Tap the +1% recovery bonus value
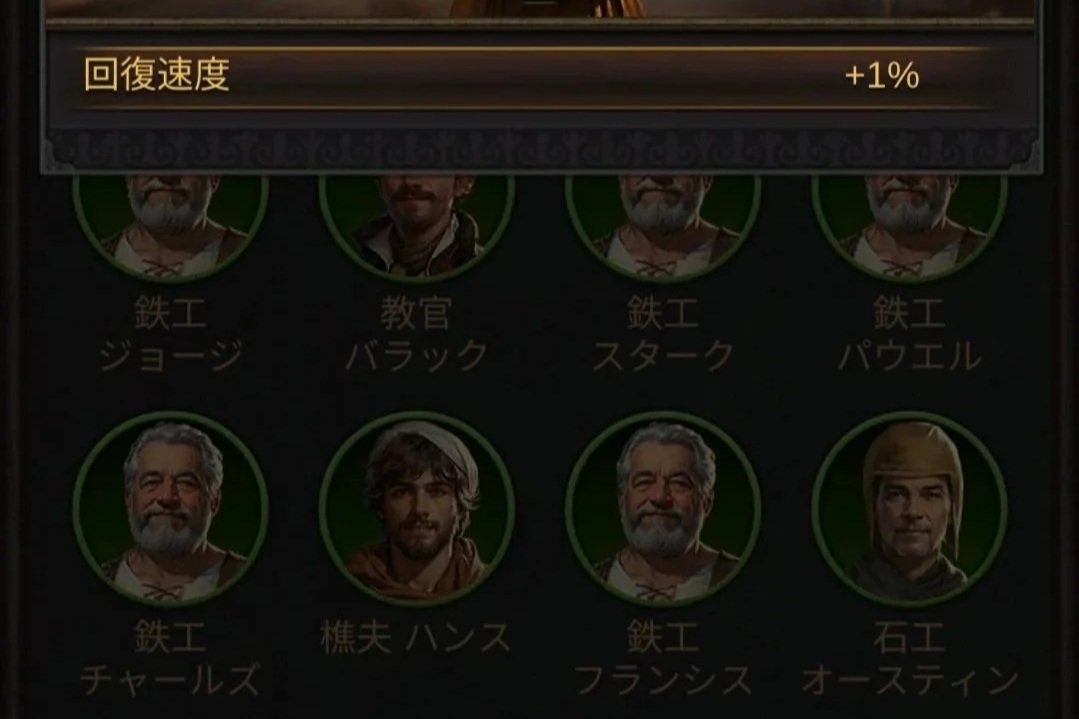Screen dimensions: 1079x719 pyautogui.click(x=882, y=75)
